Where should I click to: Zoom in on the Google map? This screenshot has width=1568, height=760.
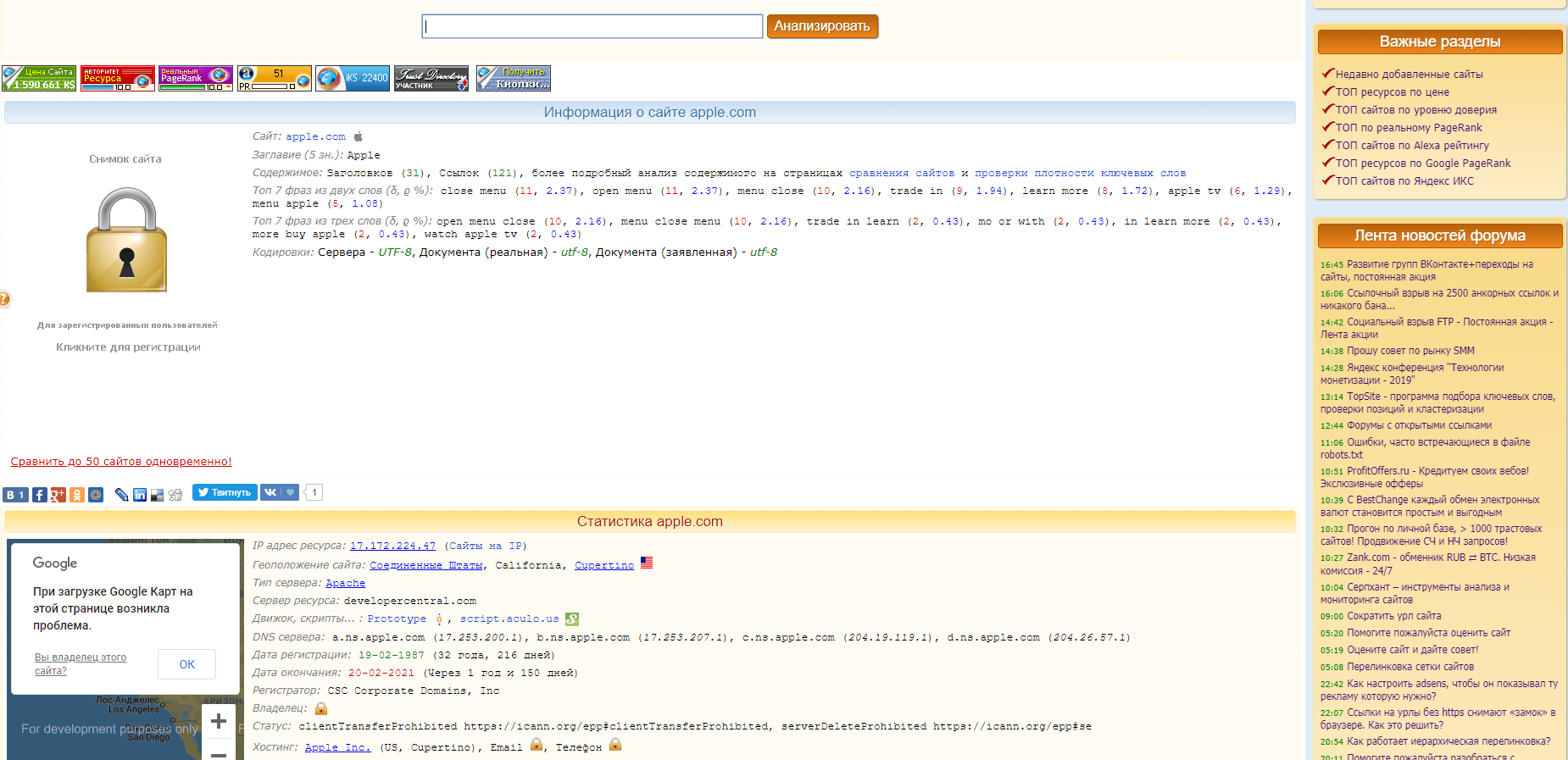pos(219,722)
